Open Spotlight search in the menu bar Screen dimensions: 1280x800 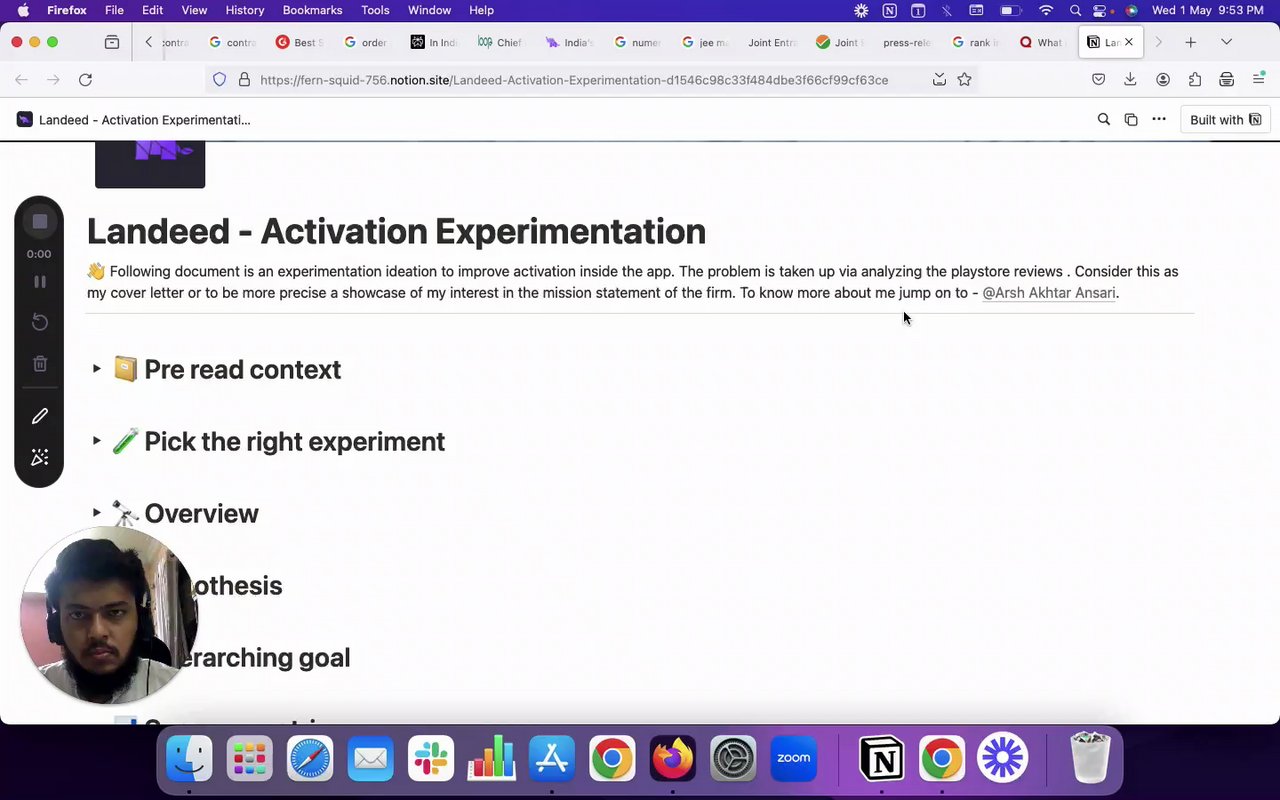click(1075, 10)
